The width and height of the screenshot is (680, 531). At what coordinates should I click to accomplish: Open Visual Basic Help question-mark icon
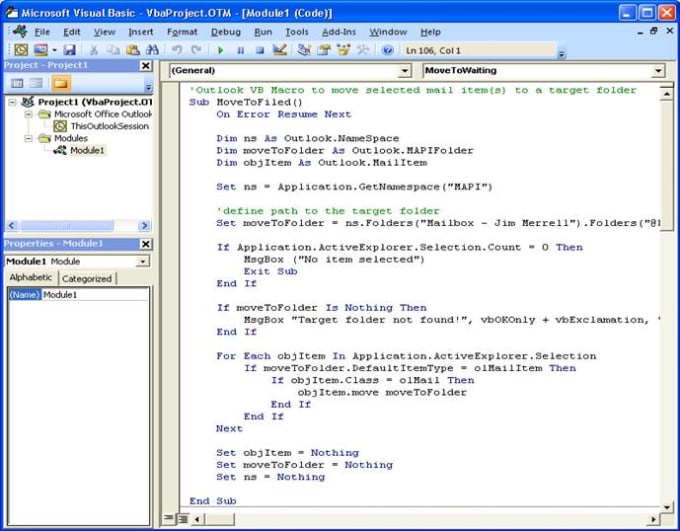coord(387,50)
